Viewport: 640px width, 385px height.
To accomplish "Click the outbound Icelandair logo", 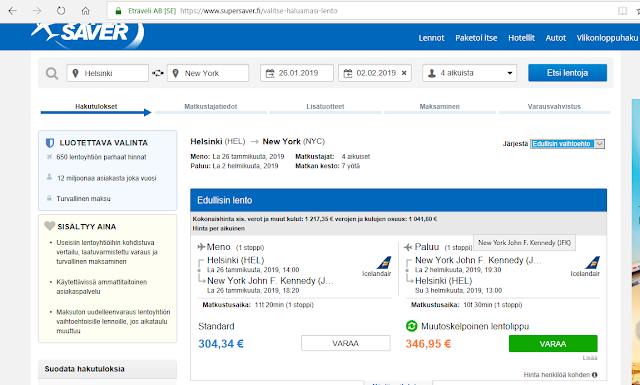I will (377, 267).
